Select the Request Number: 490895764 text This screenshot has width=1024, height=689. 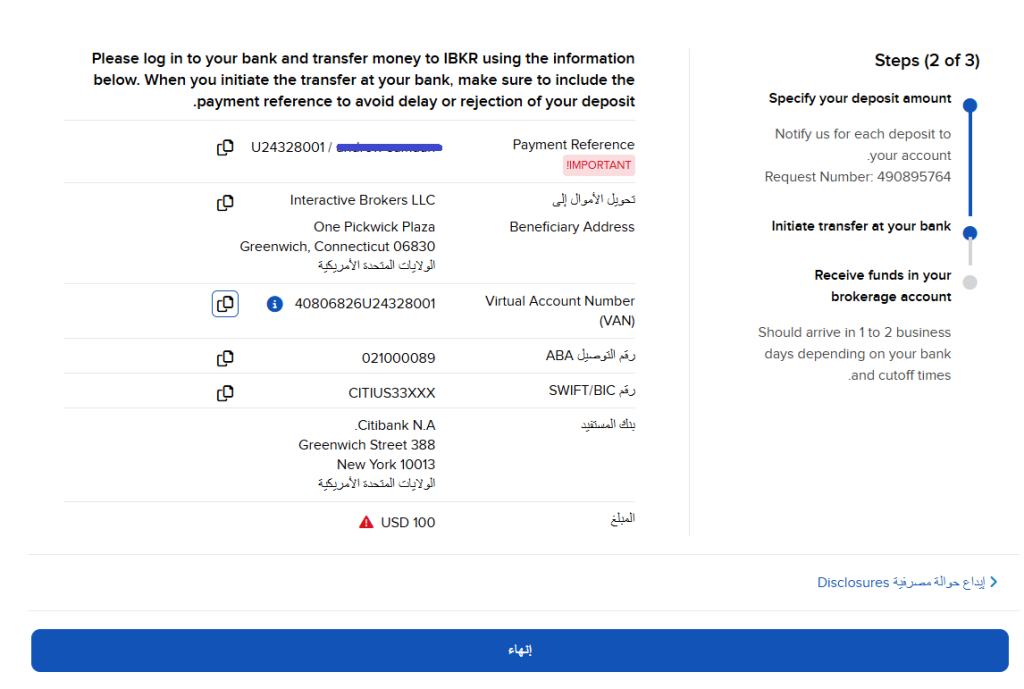tap(857, 177)
